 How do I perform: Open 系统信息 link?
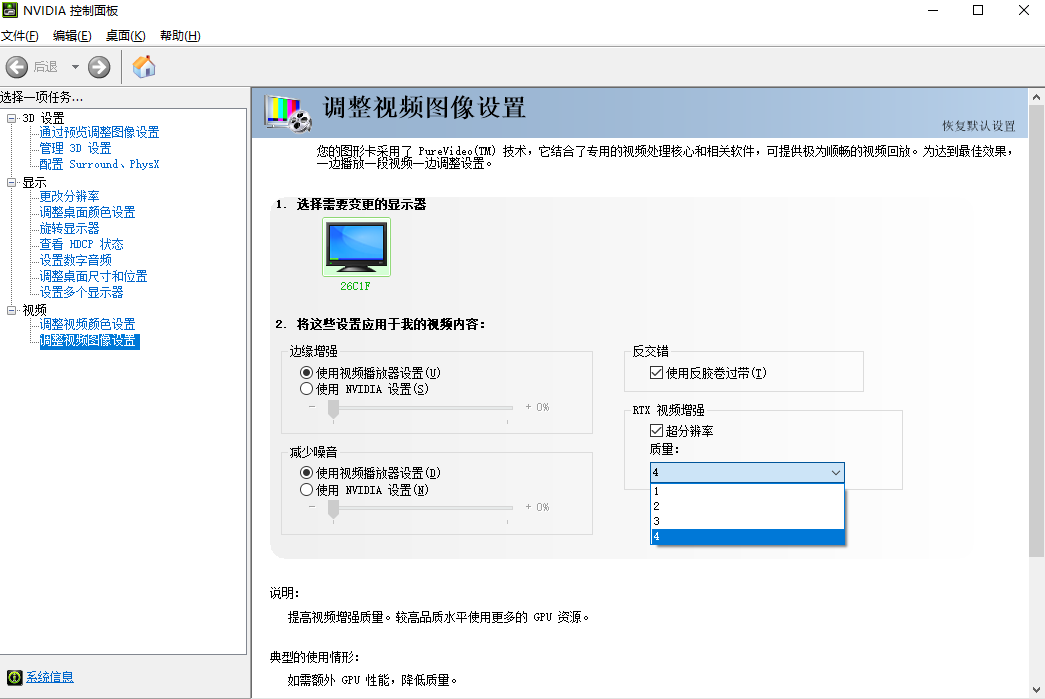pos(50,677)
